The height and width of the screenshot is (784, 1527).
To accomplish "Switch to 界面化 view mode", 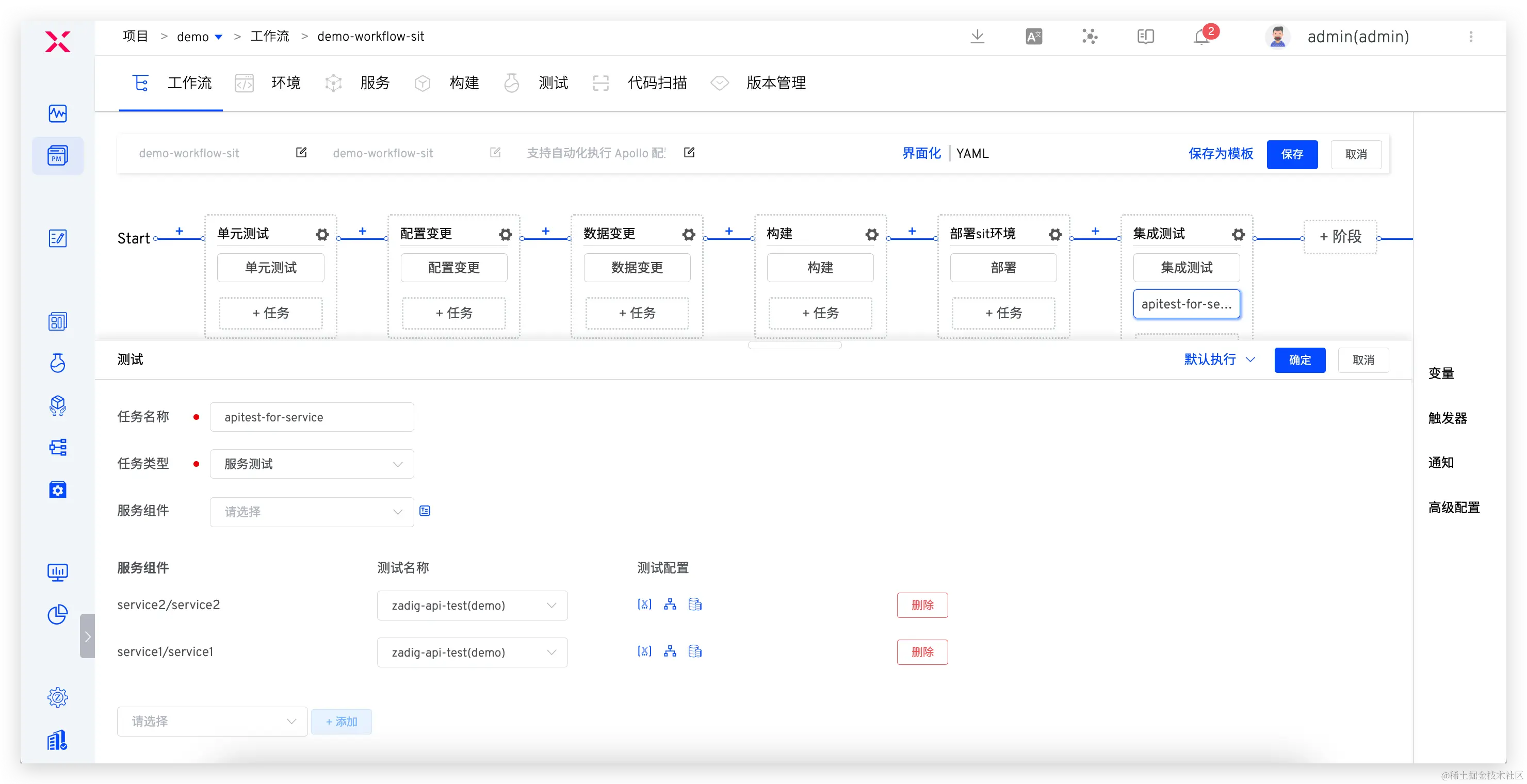I will pos(921,154).
